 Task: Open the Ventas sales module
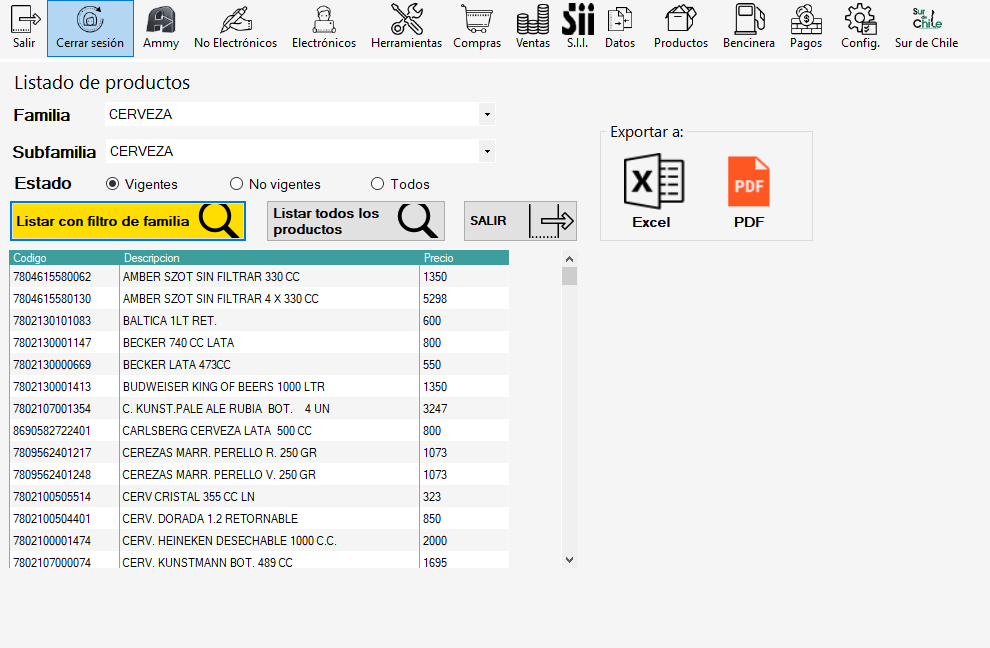[x=533, y=28]
